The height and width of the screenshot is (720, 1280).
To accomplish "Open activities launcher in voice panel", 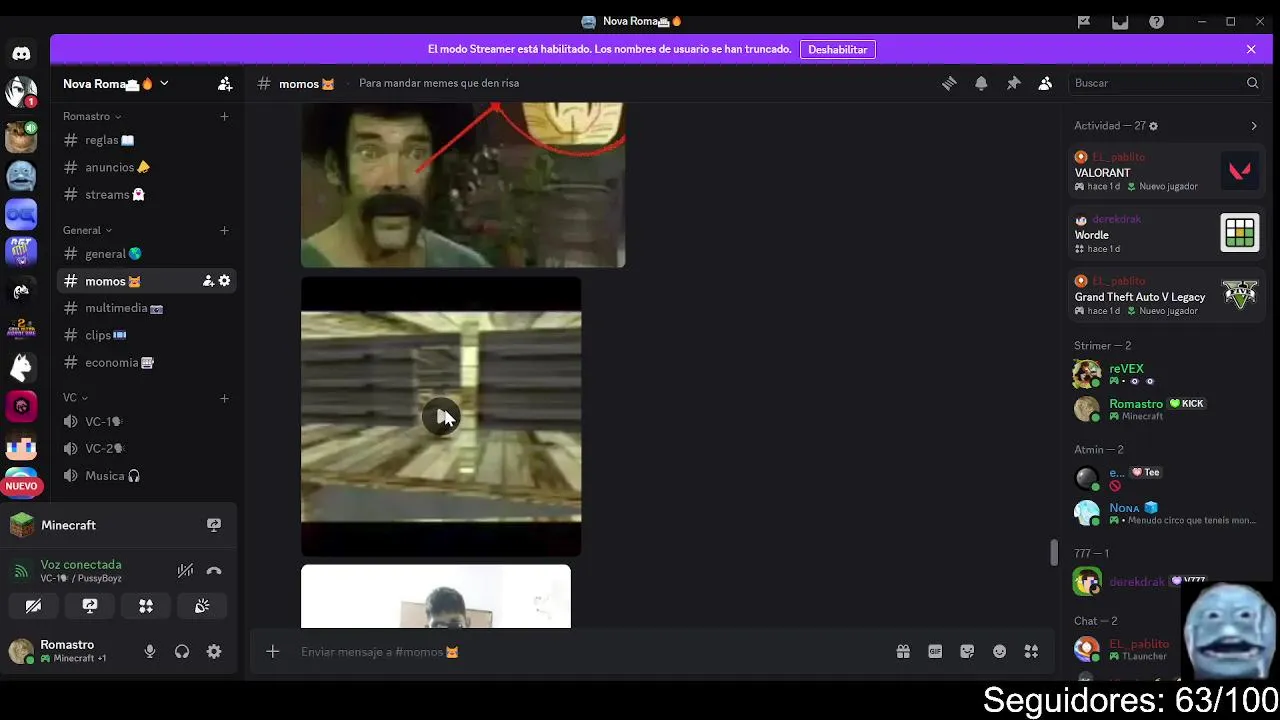I will [146, 606].
